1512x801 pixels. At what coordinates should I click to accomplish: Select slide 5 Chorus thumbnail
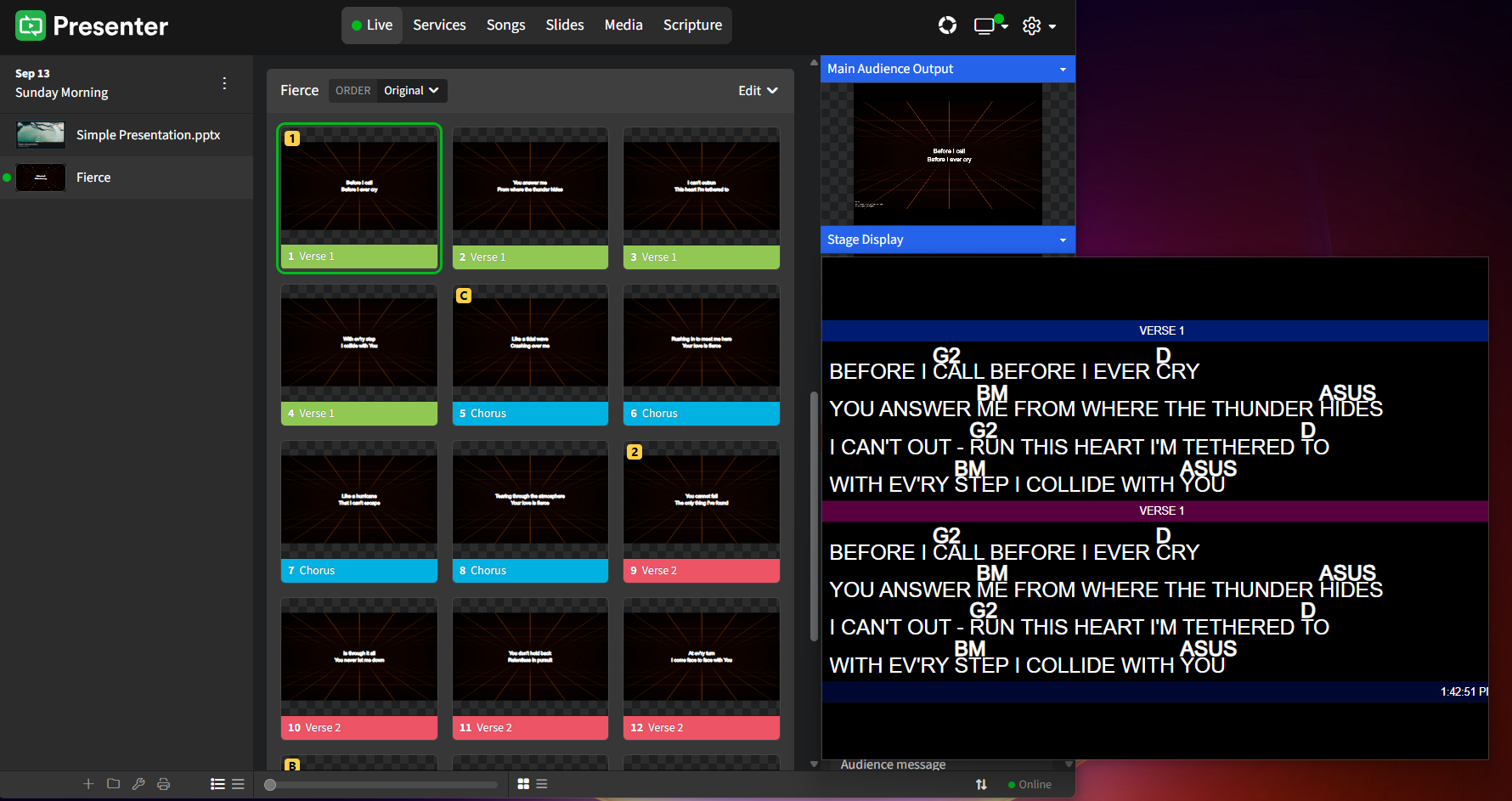[x=530, y=355]
